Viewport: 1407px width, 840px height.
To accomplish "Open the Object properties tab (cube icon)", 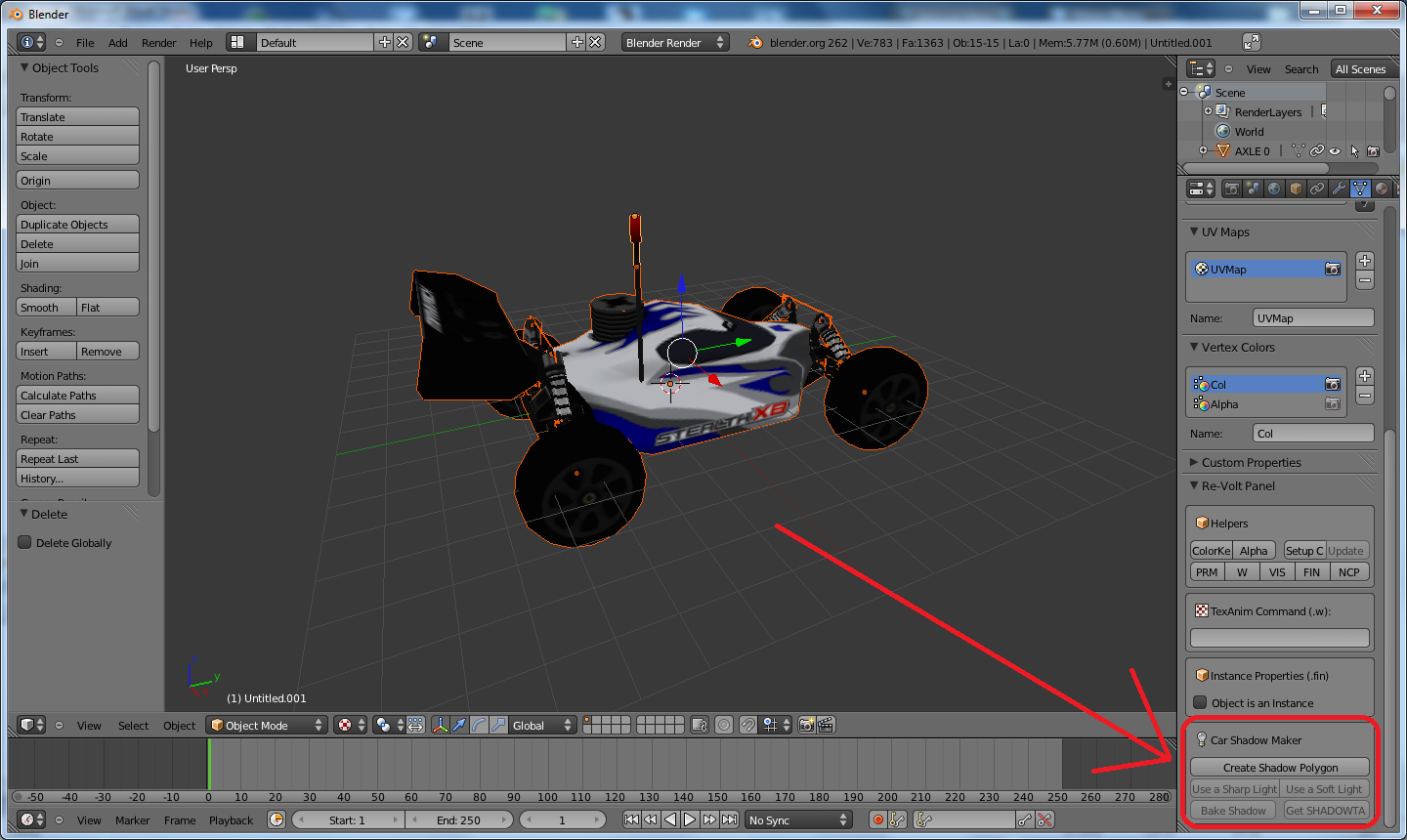I will (1297, 189).
